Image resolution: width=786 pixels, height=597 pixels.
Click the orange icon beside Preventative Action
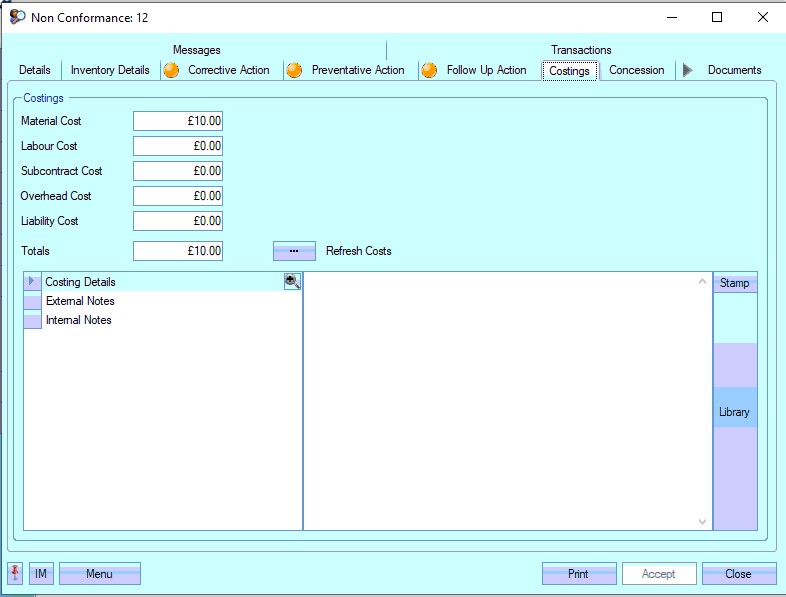294,70
